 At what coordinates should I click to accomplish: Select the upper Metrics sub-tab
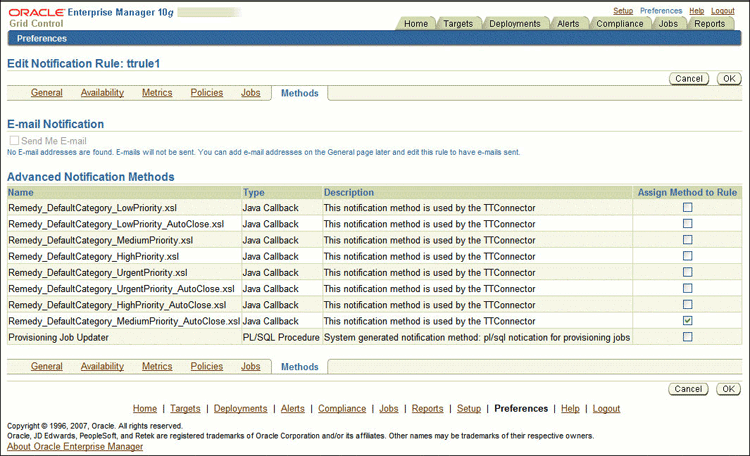click(157, 93)
